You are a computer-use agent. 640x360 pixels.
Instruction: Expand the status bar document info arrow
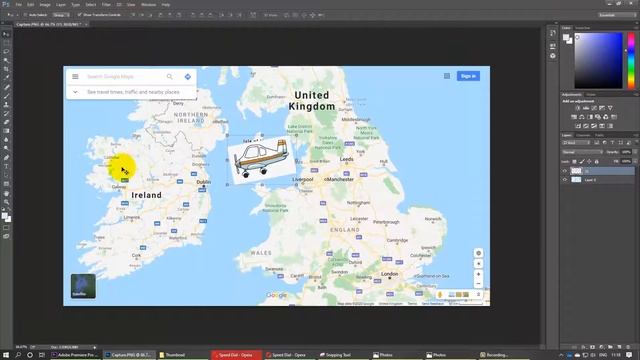[95, 347]
